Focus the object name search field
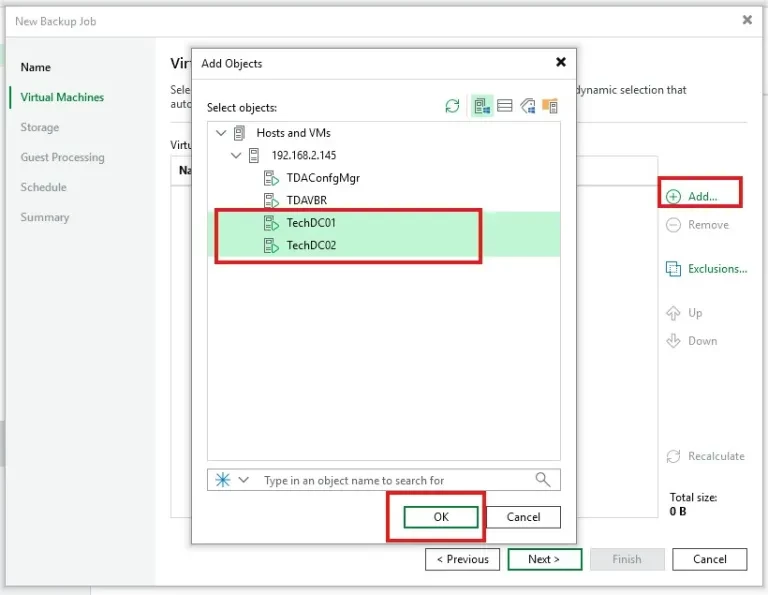Screen dimensions: 768x595 point(384,480)
